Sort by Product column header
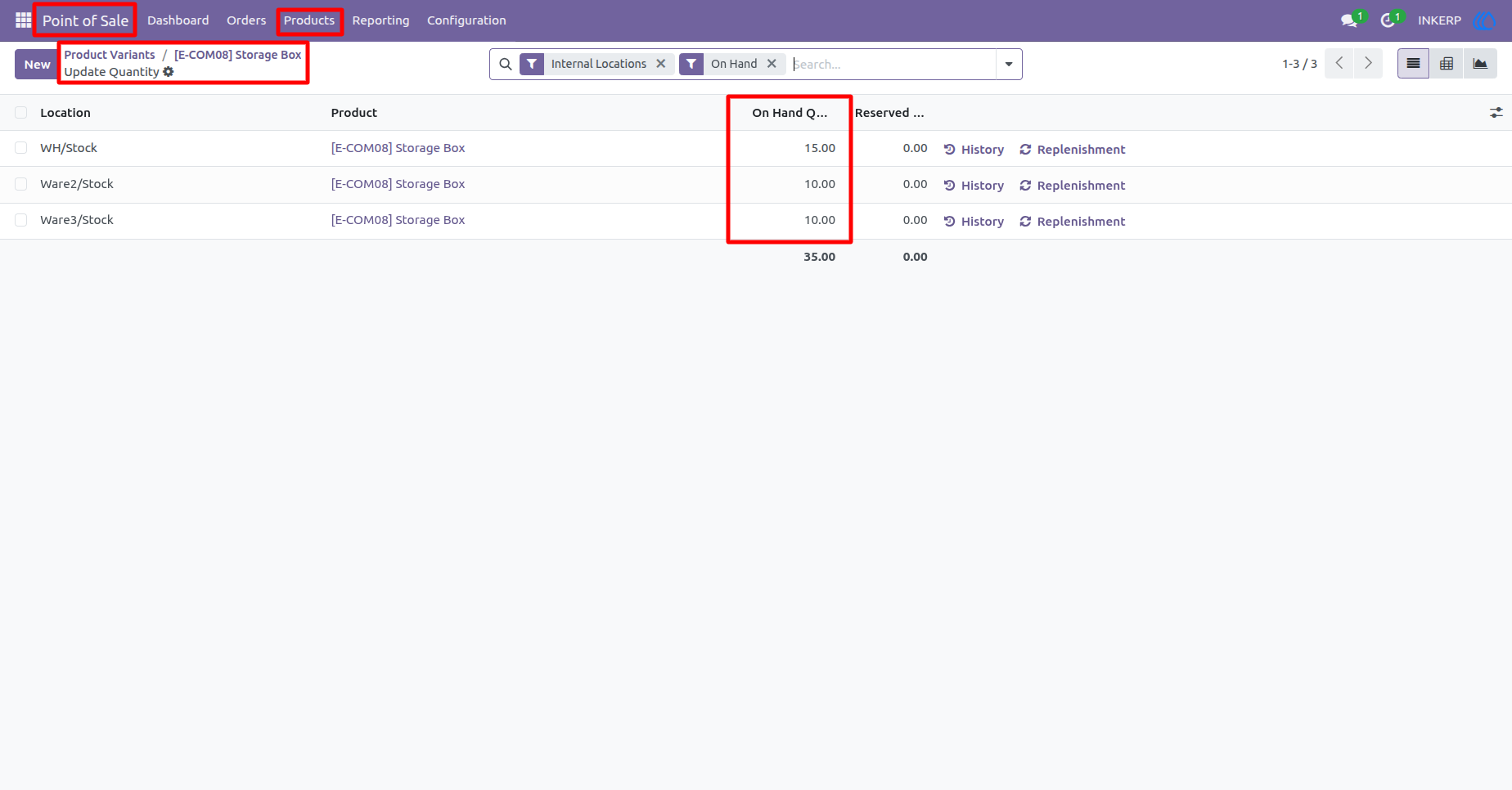 point(353,113)
